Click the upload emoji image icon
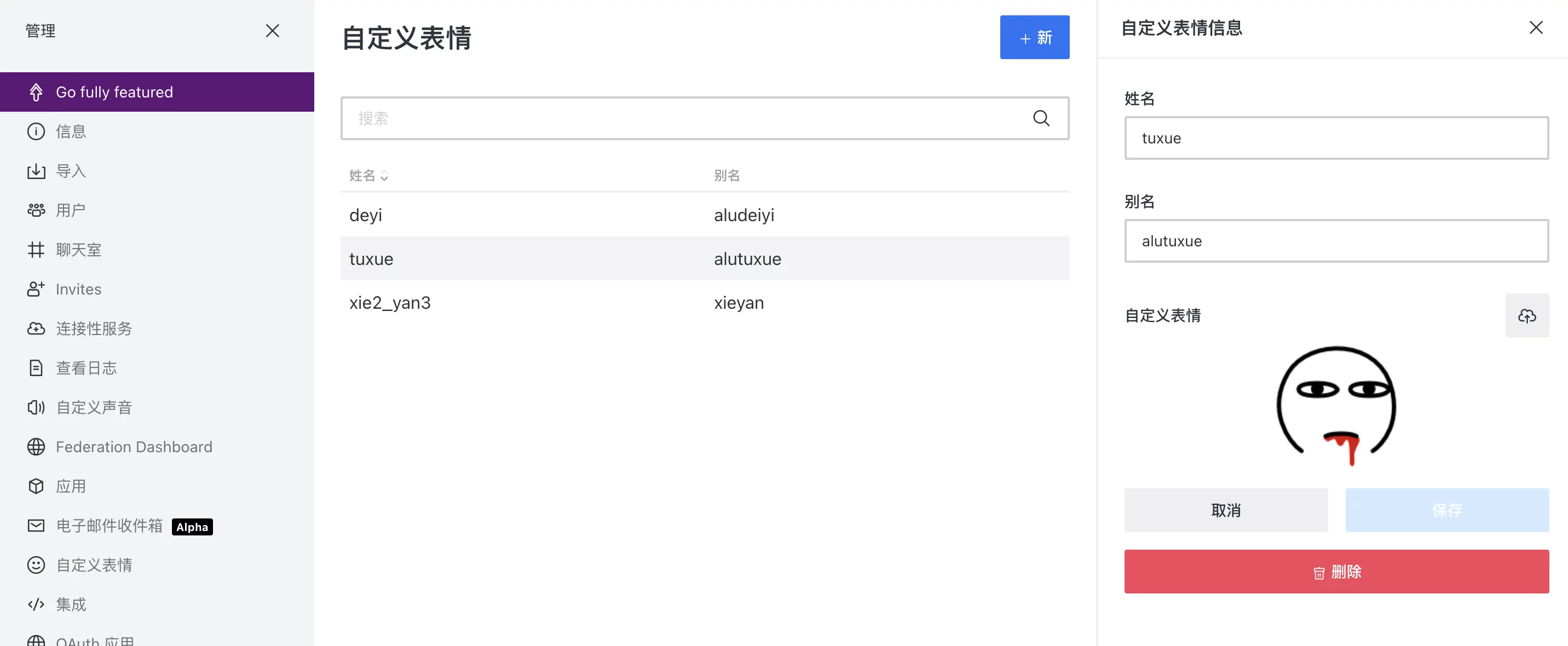1568x646 pixels. click(1526, 315)
